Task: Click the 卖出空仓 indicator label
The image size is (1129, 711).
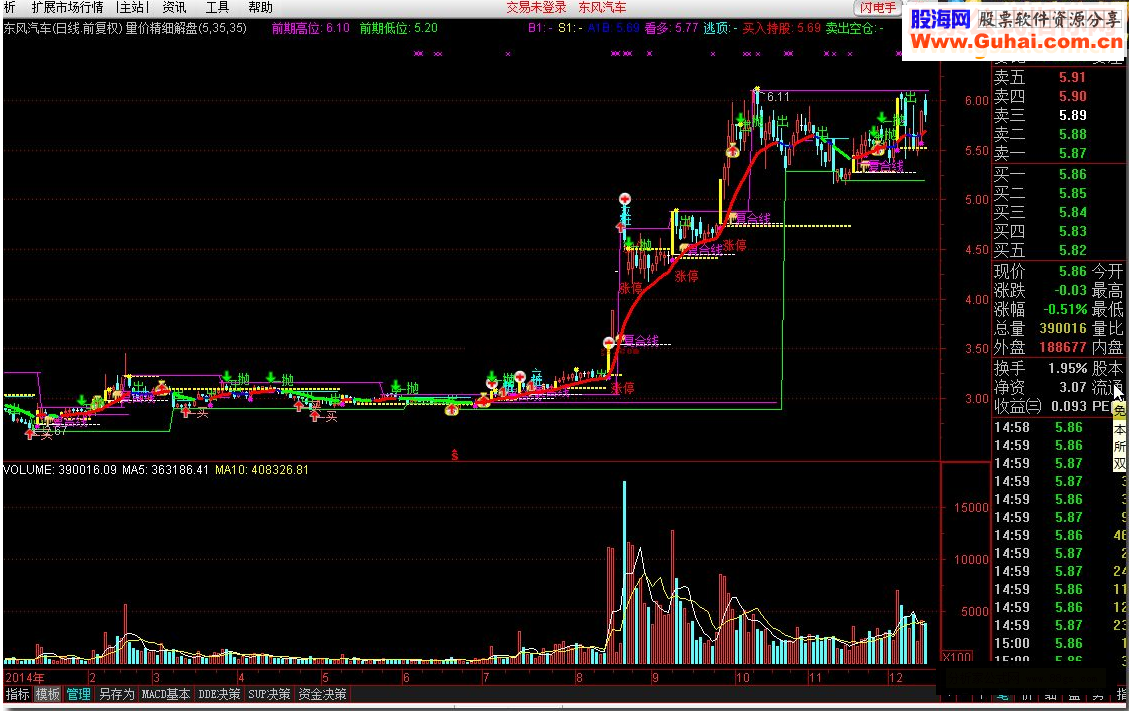Action: (x=854, y=28)
